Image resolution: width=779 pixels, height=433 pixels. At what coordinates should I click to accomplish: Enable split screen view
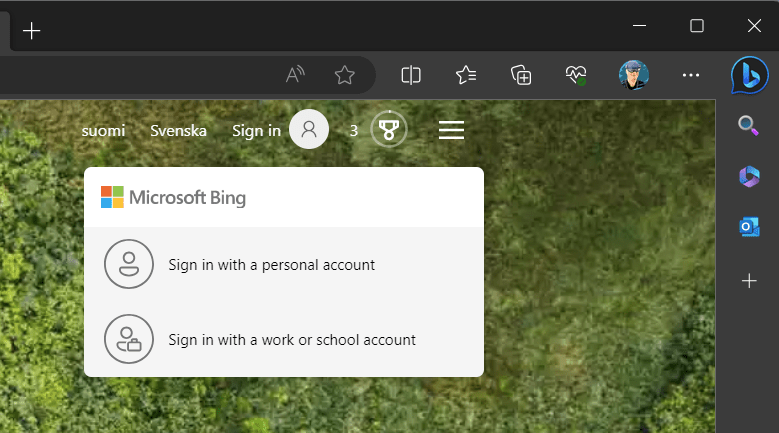coord(411,75)
